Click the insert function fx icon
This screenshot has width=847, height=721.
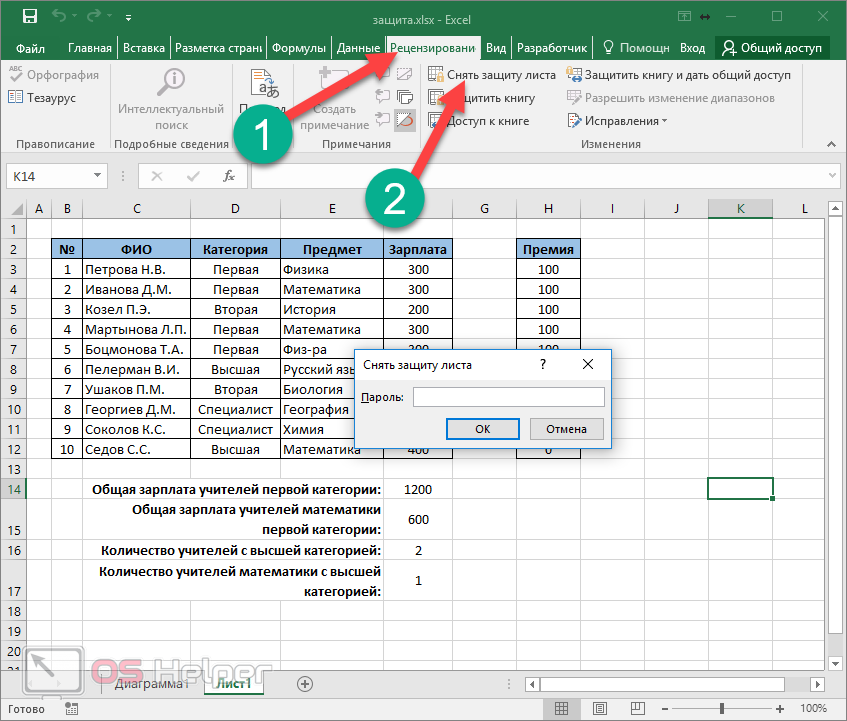point(229,177)
